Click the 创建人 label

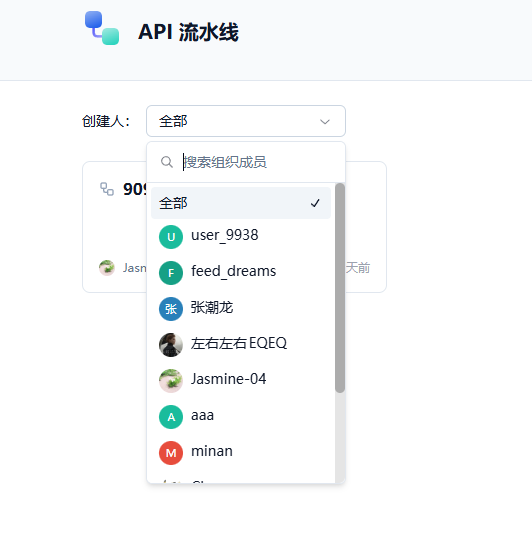click(x=106, y=121)
